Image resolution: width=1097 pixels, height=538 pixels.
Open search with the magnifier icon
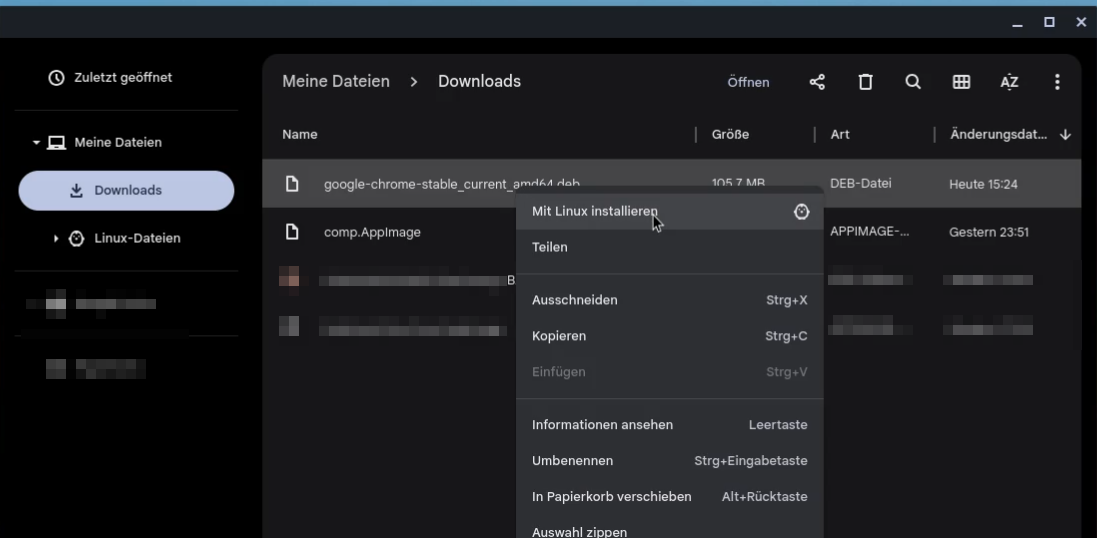pyautogui.click(x=913, y=83)
